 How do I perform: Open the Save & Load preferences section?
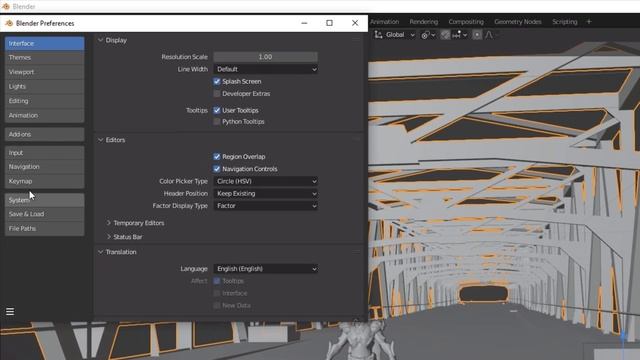(x=44, y=214)
